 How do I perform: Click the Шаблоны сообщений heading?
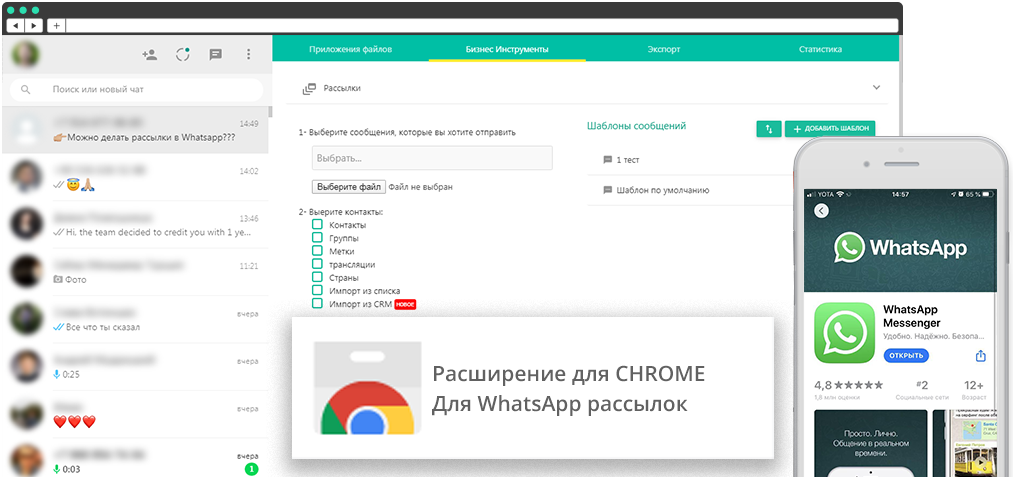click(x=636, y=126)
